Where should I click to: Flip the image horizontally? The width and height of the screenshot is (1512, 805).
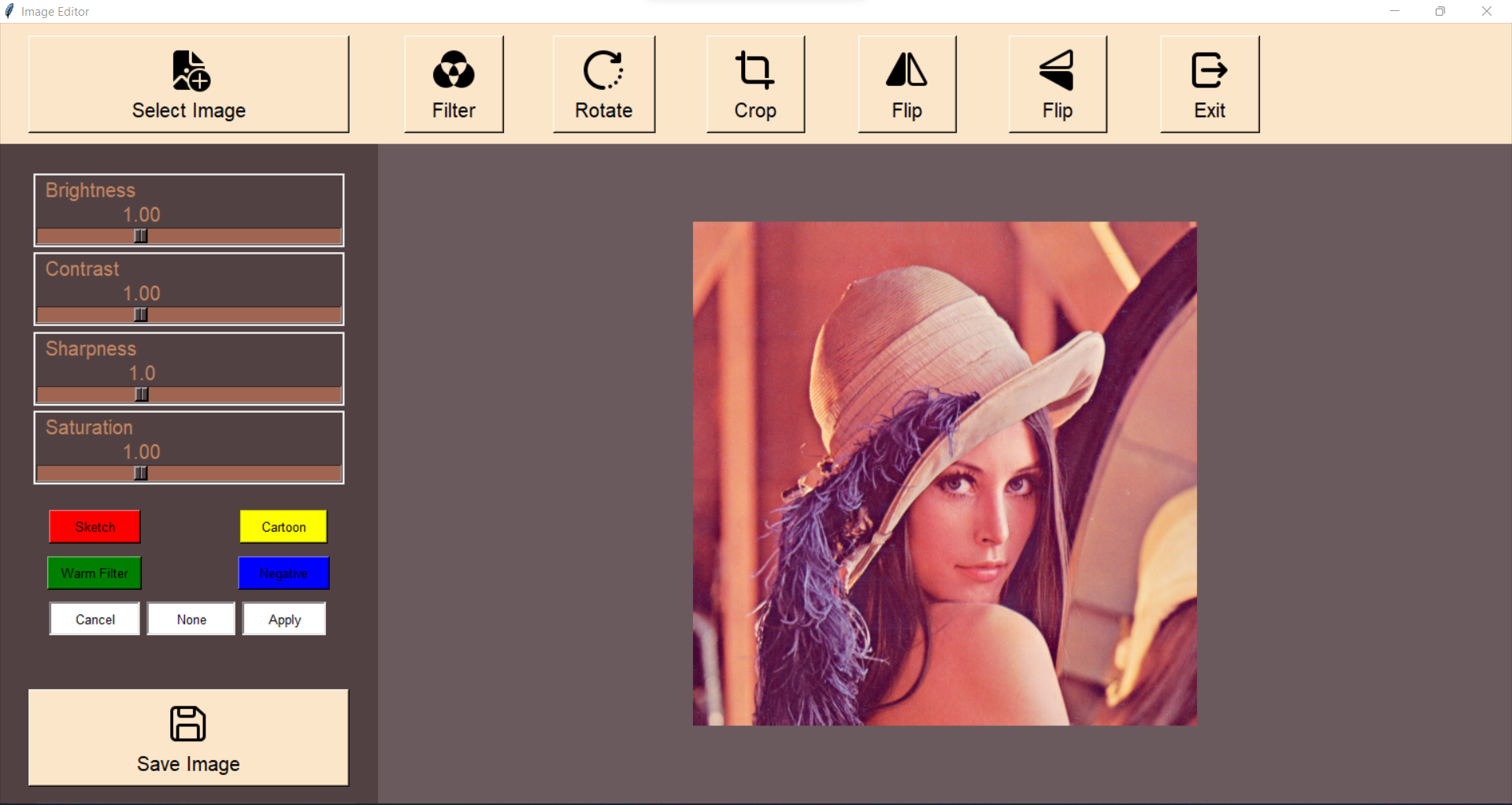coord(906,83)
